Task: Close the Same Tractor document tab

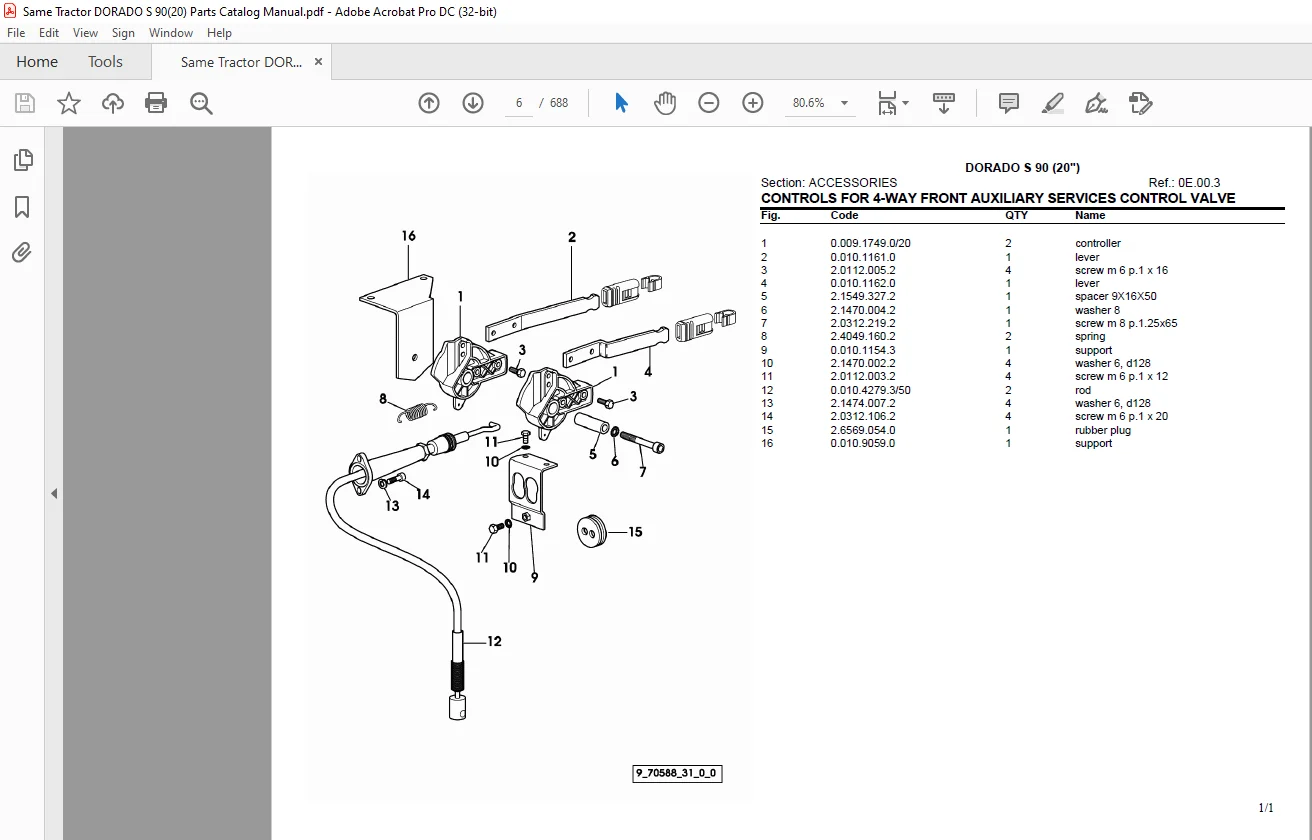Action: 318,62
